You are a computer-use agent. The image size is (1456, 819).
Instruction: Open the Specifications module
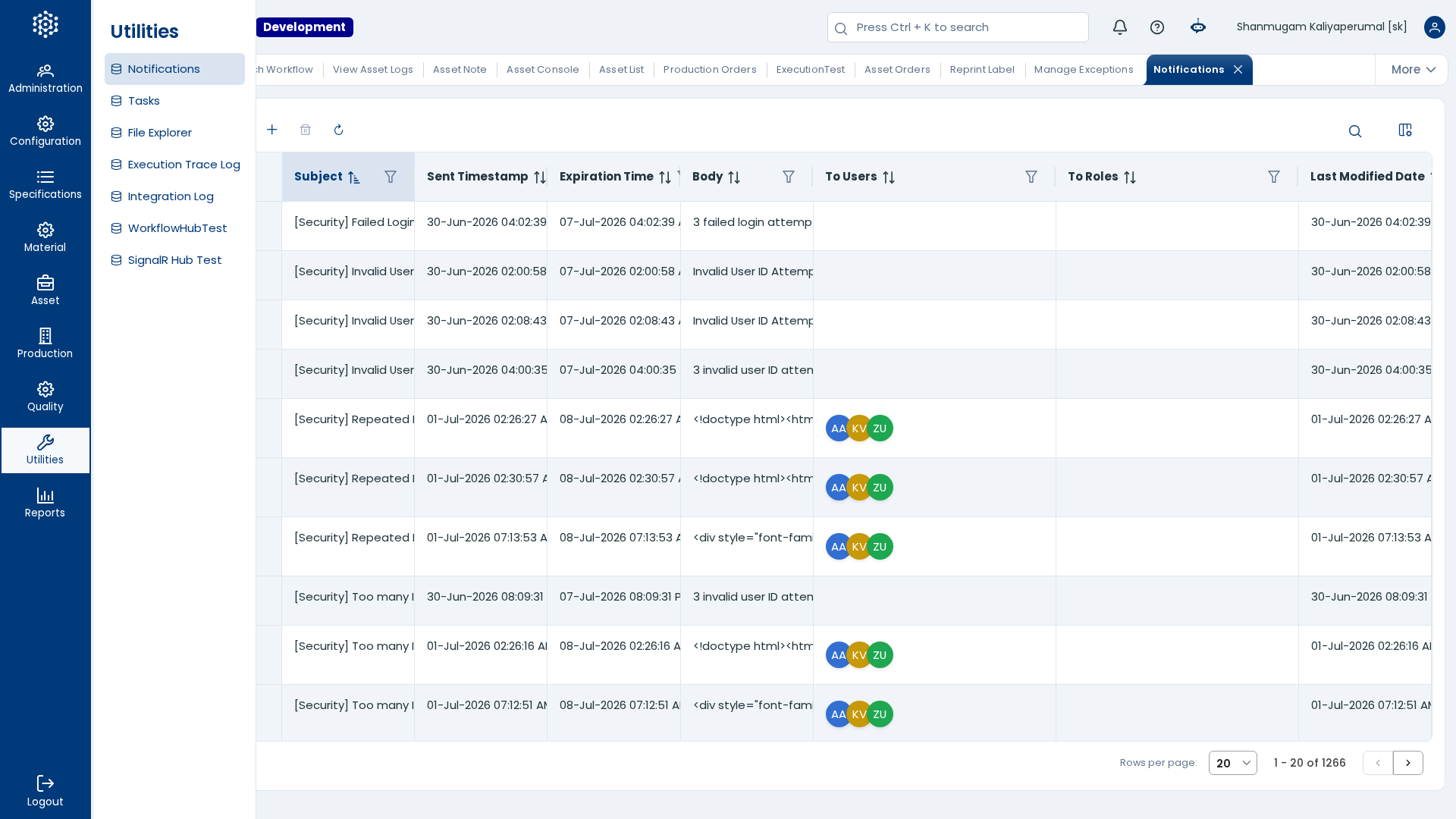(45, 185)
